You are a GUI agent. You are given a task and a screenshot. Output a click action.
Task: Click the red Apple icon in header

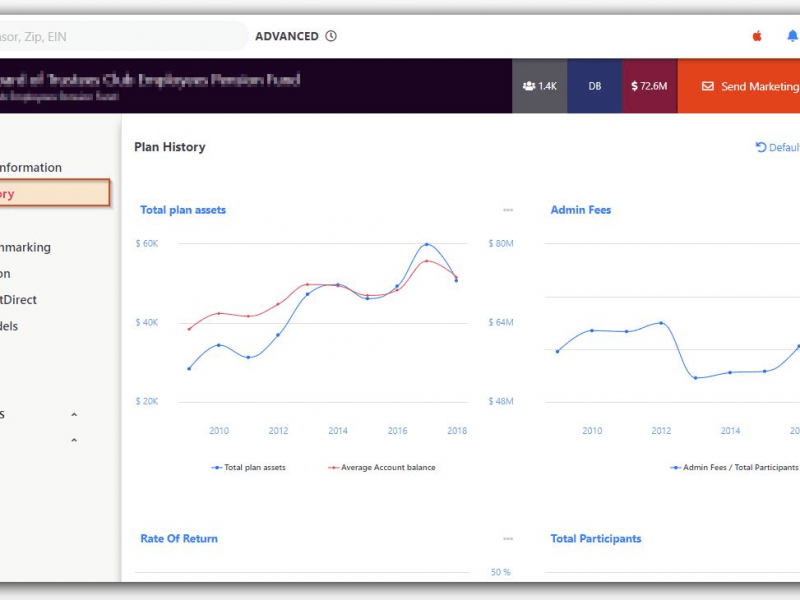pos(757,36)
